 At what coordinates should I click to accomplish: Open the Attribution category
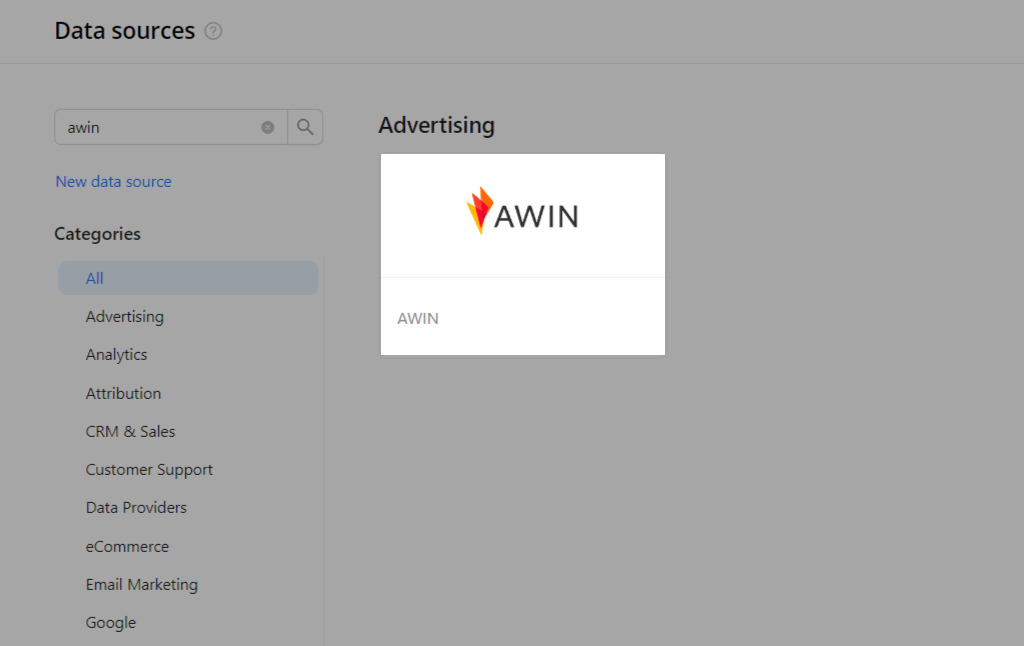pyautogui.click(x=123, y=393)
